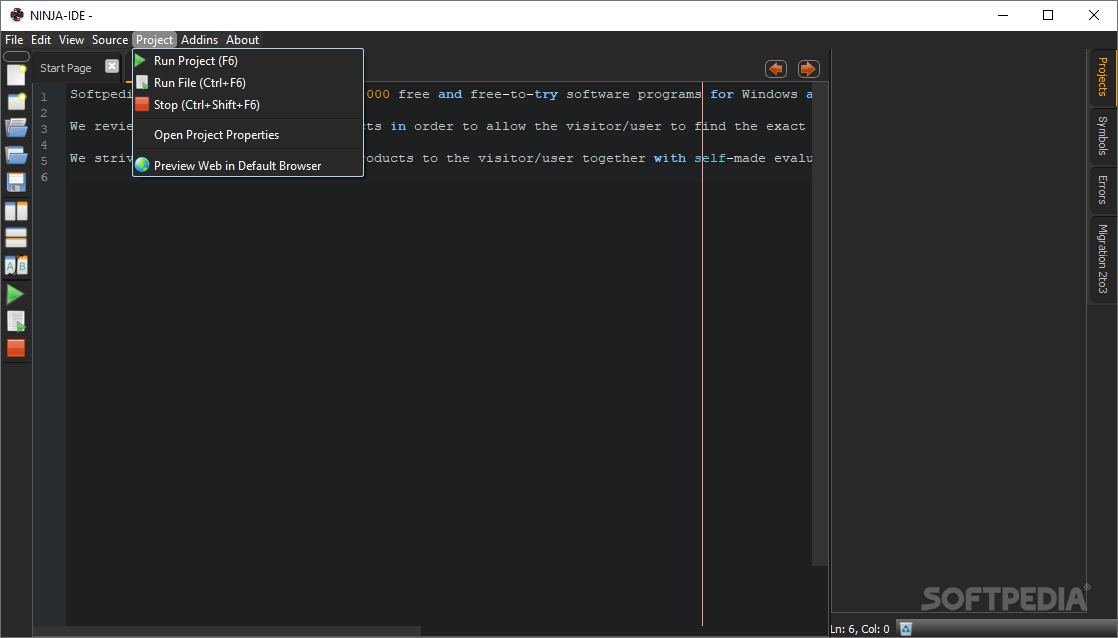The image size is (1118, 638).
Task: Close the Start Page tab
Action: coord(112,66)
